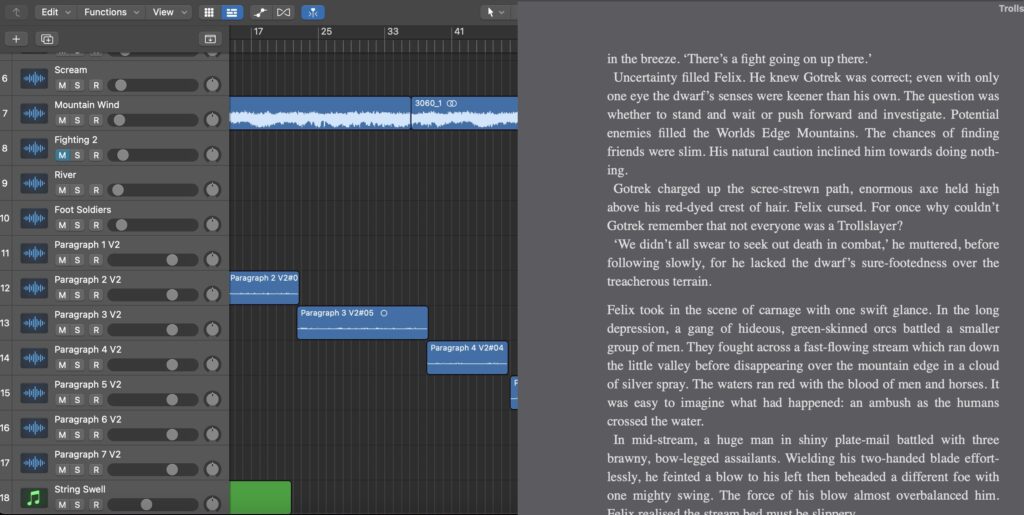This screenshot has height=515, width=1024.
Task: Select the "River" track name
Action: coord(65,174)
